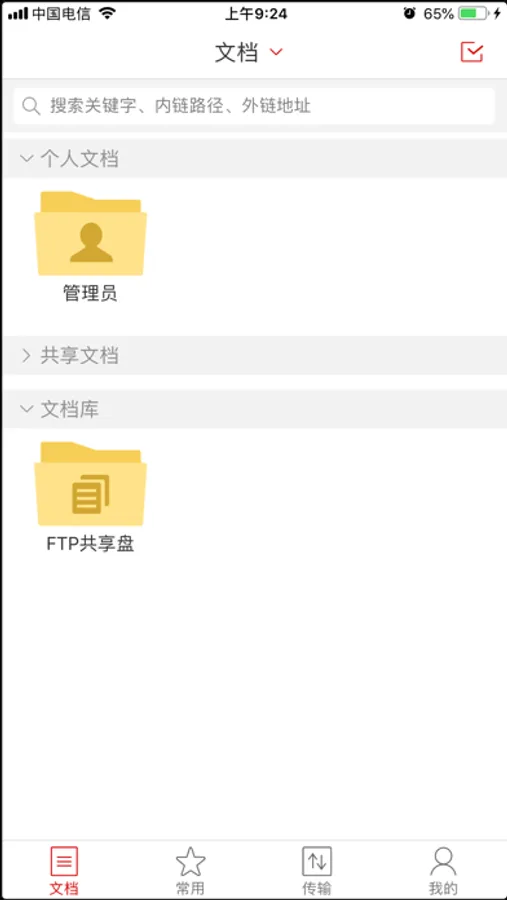Image resolution: width=507 pixels, height=900 pixels.
Task: Open the FTP共享盘 library folder icon
Action: pos(90,483)
